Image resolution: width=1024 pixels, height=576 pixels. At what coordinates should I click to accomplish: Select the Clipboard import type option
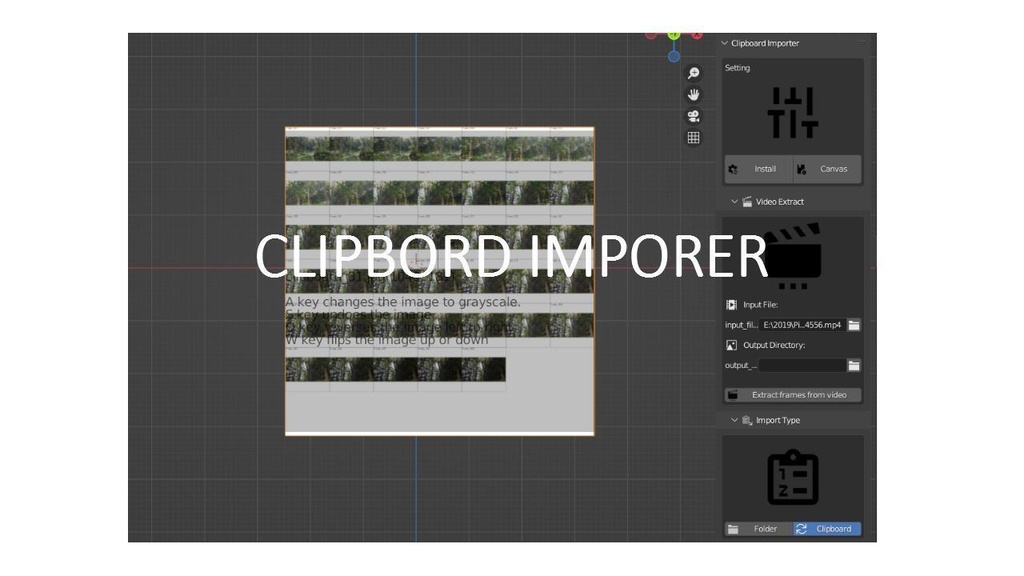(827, 529)
